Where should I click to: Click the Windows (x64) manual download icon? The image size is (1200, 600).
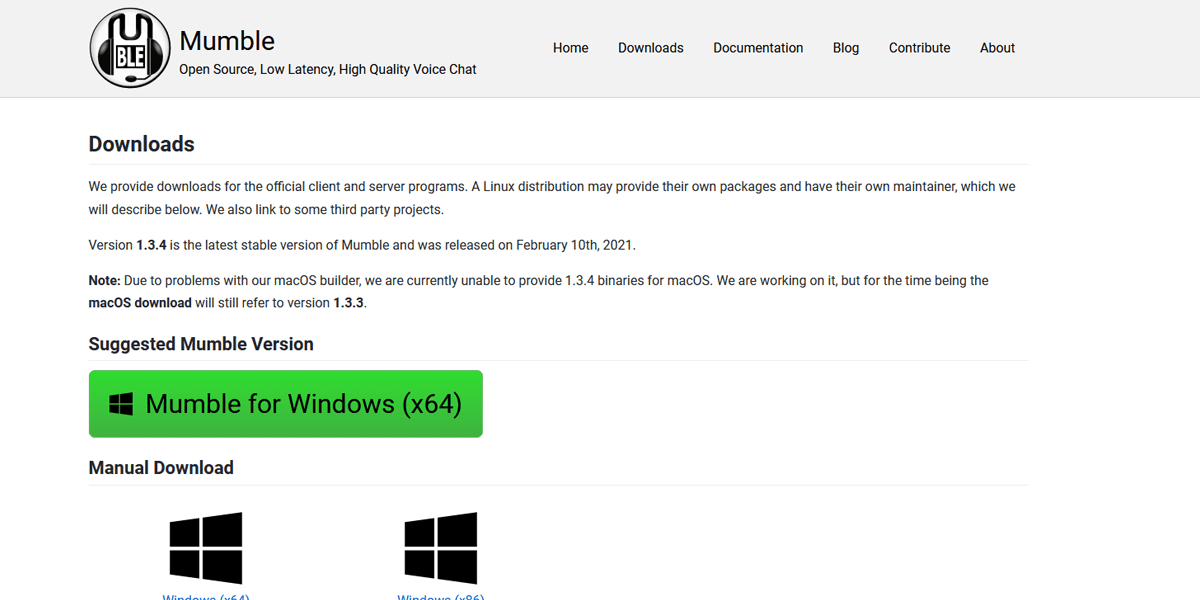click(x=206, y=548)
